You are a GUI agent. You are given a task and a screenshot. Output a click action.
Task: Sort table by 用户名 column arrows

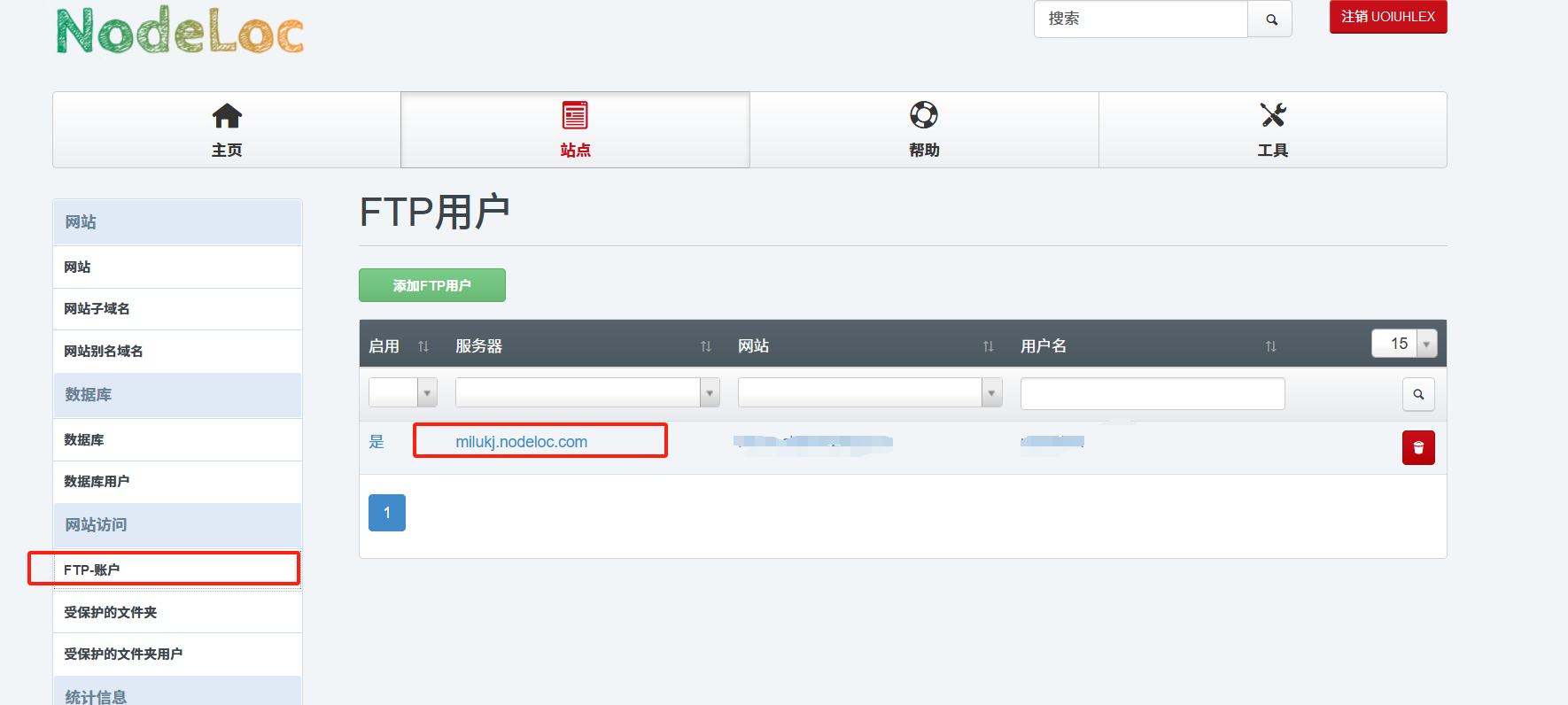click(1270, 346)
